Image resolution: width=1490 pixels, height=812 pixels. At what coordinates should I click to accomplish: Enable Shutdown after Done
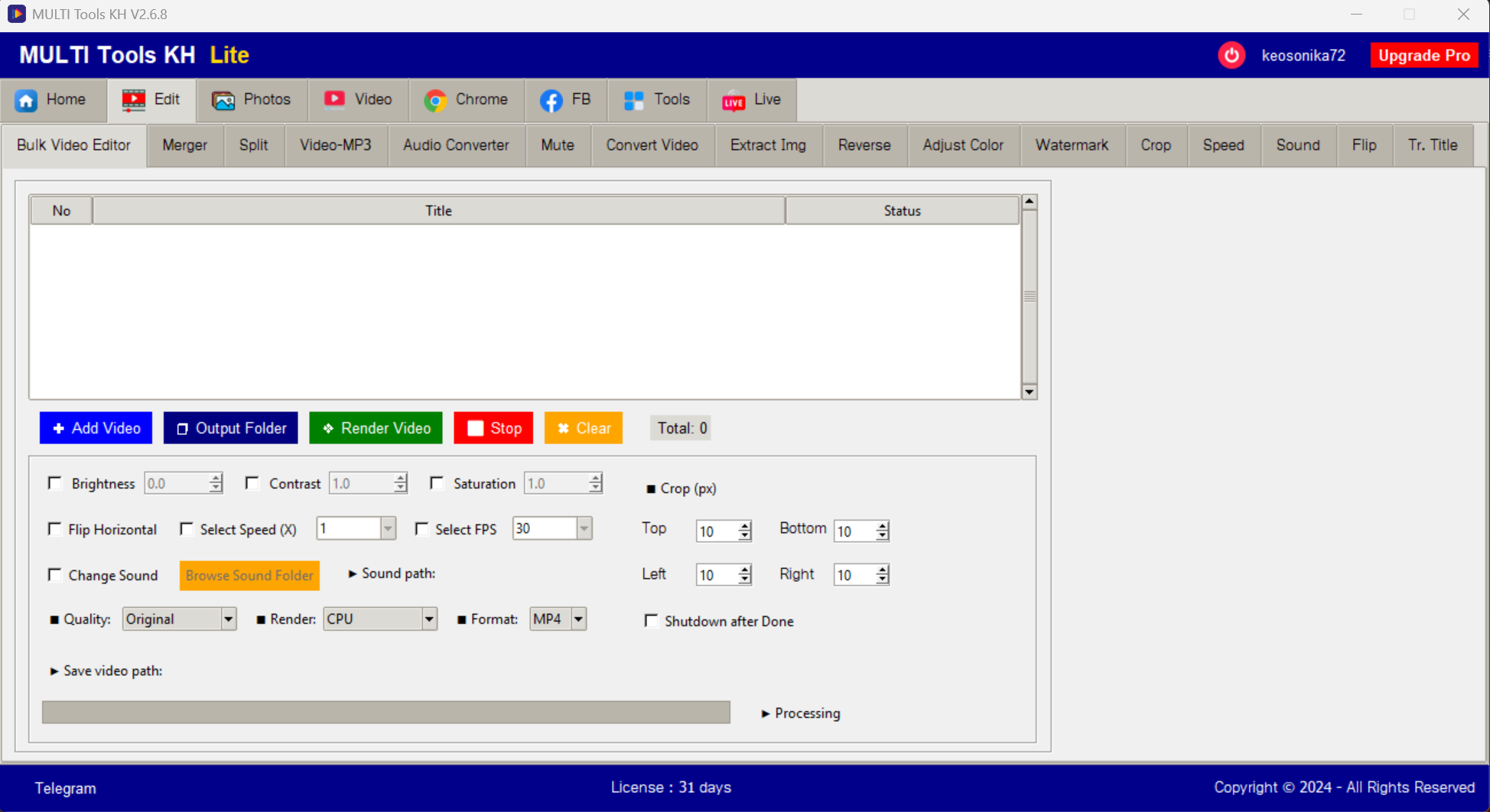651,620
